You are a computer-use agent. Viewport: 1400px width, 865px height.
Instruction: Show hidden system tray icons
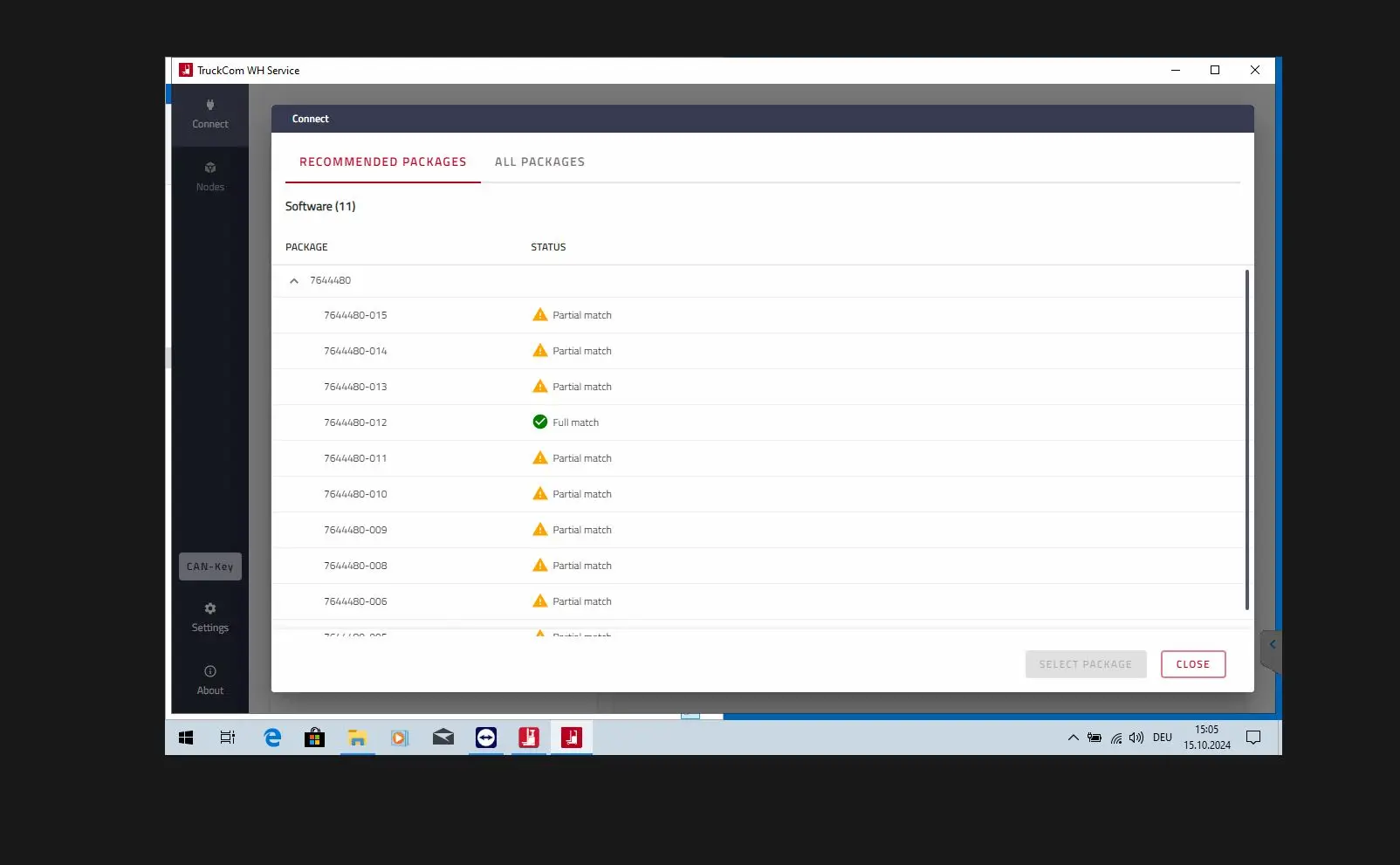(x=1074, y=738)
